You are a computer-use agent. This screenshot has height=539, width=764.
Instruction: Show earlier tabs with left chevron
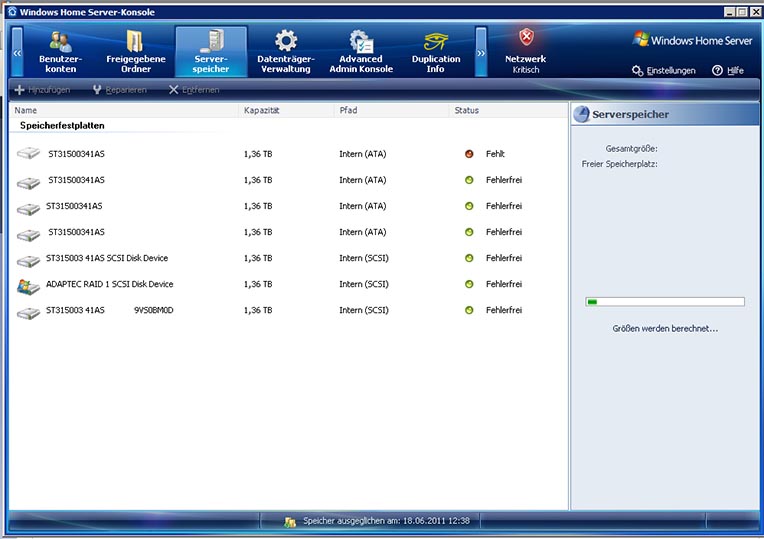17,52
